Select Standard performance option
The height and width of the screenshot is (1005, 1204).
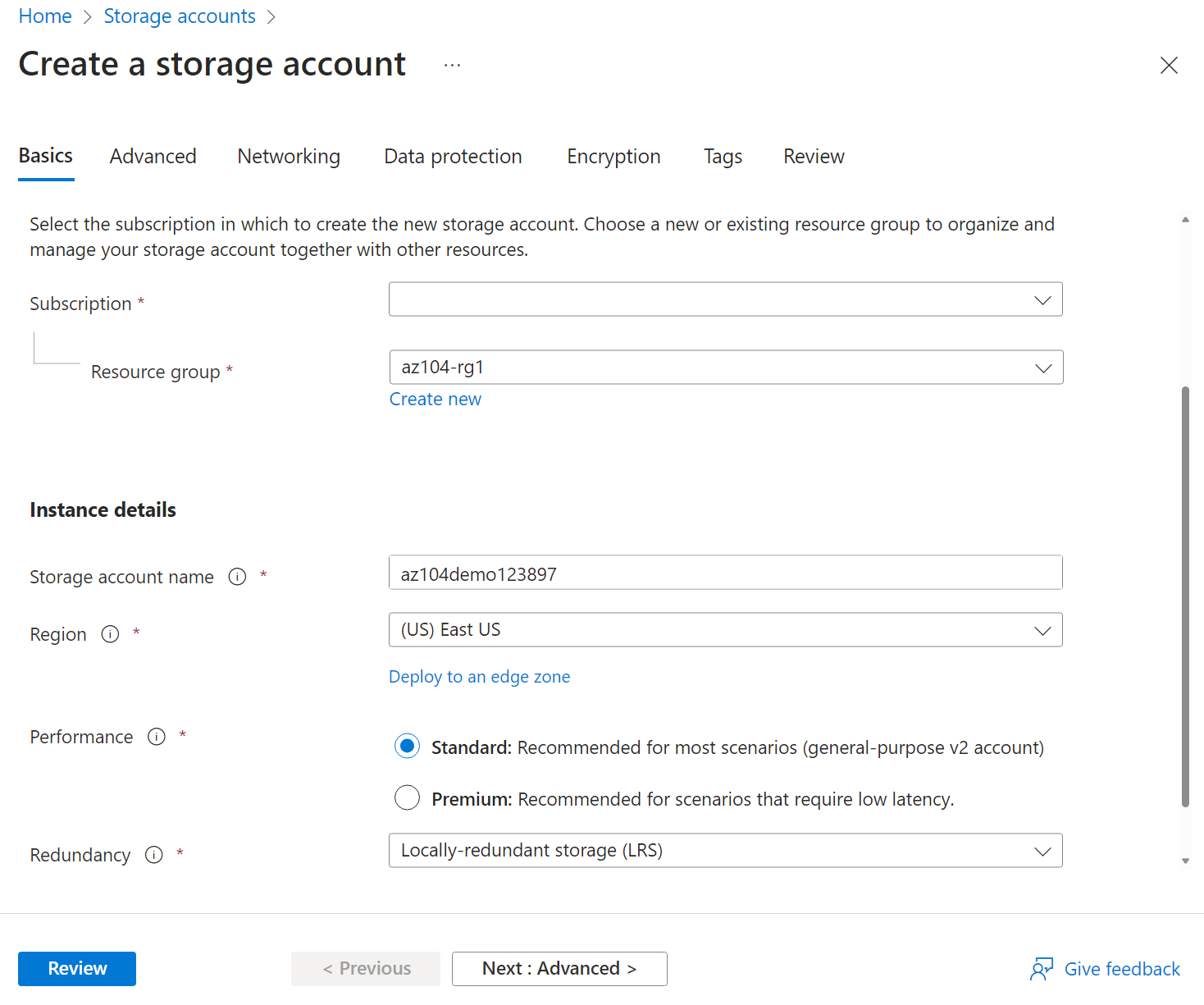(x=407, y=747)
